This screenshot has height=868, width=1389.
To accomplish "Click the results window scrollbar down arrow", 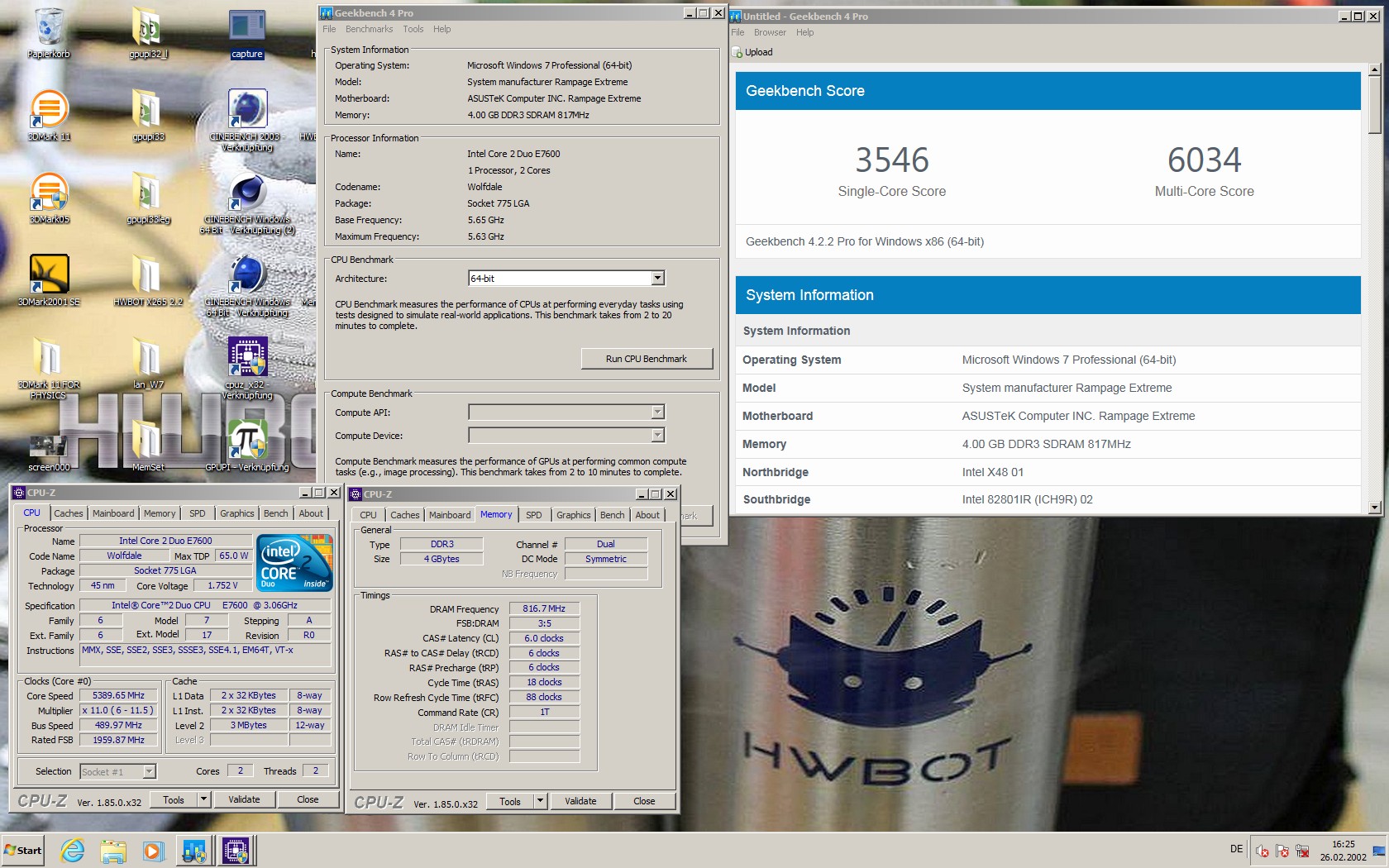I will click(1374, 508).
